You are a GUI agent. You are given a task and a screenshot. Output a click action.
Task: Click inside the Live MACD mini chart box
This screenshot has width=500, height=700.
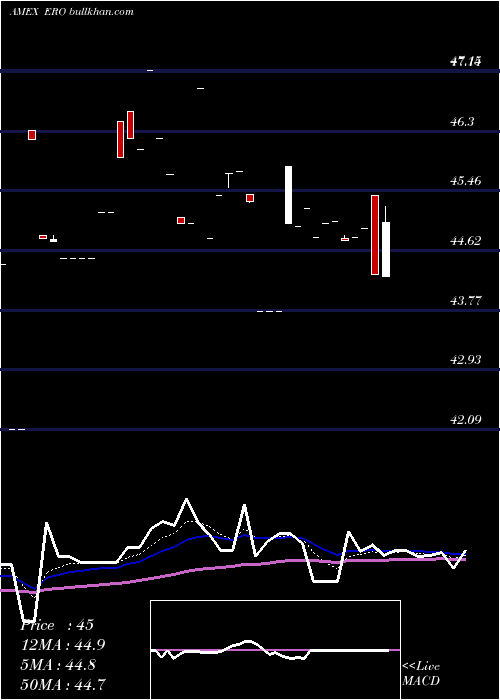tap(275, 650)
